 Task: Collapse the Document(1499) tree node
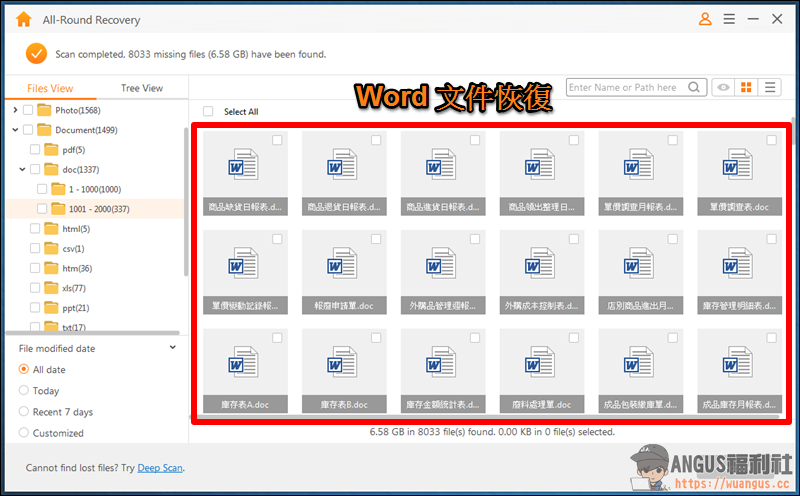point(15,130)
